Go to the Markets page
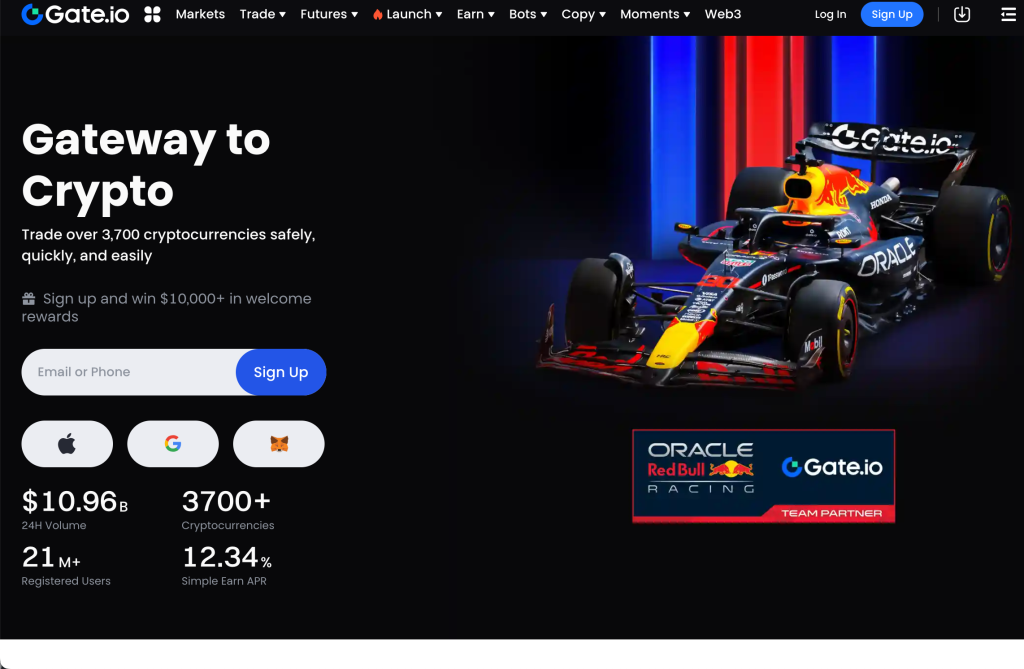The width and height of the screenshot is (1024, 669). tap(200, 14)
